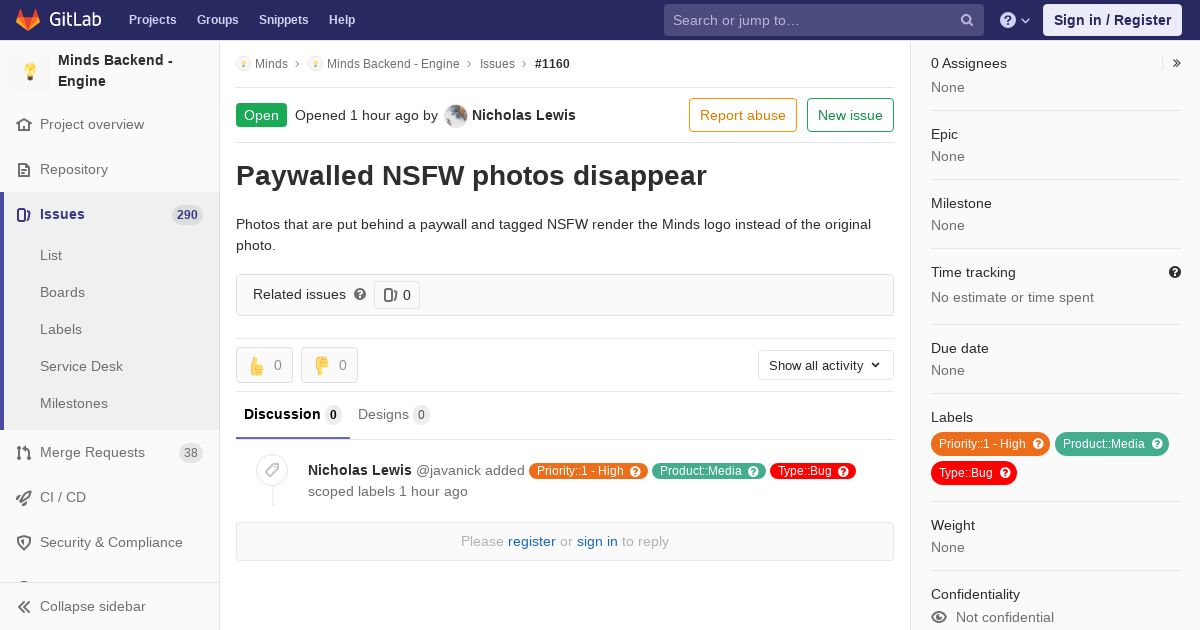The image size is (1200, 630).
Task: Click the Issues count badge 290
Action: click(187, 215)
